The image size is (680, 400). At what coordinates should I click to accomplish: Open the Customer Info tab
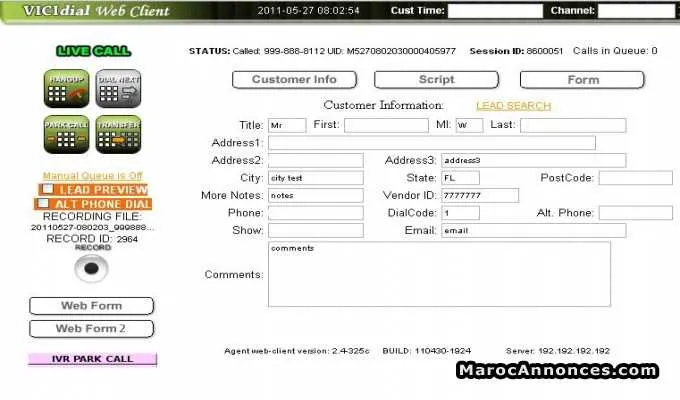click(294, 80)
